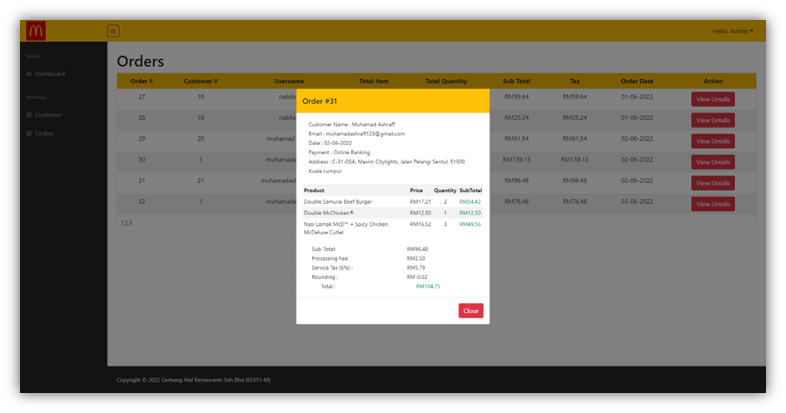Screen dimensions: 786x413
Task: Click the Tax column header
Action: click(574, 81)
